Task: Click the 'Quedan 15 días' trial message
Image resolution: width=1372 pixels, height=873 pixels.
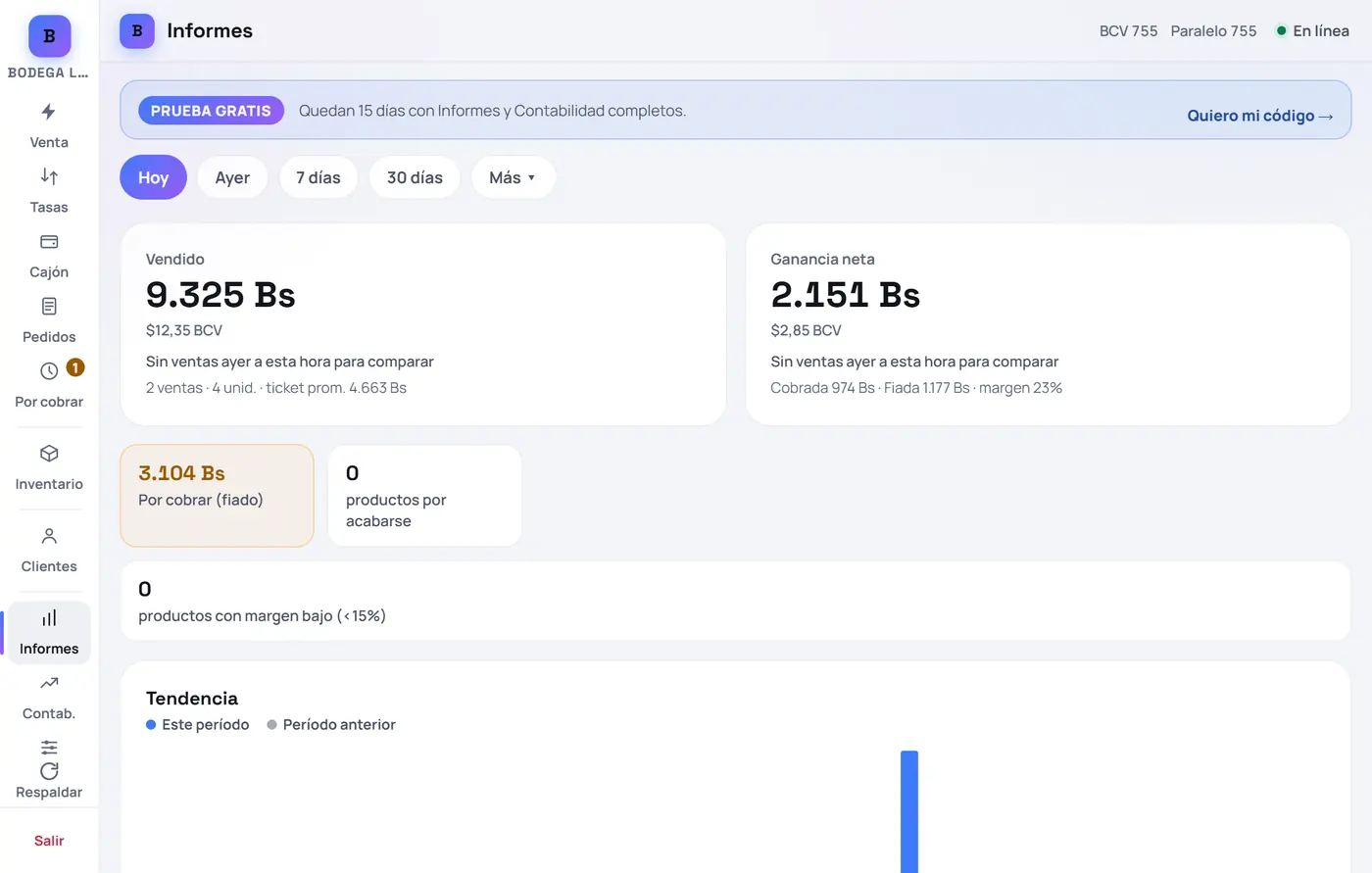Action: click(492, 111)
